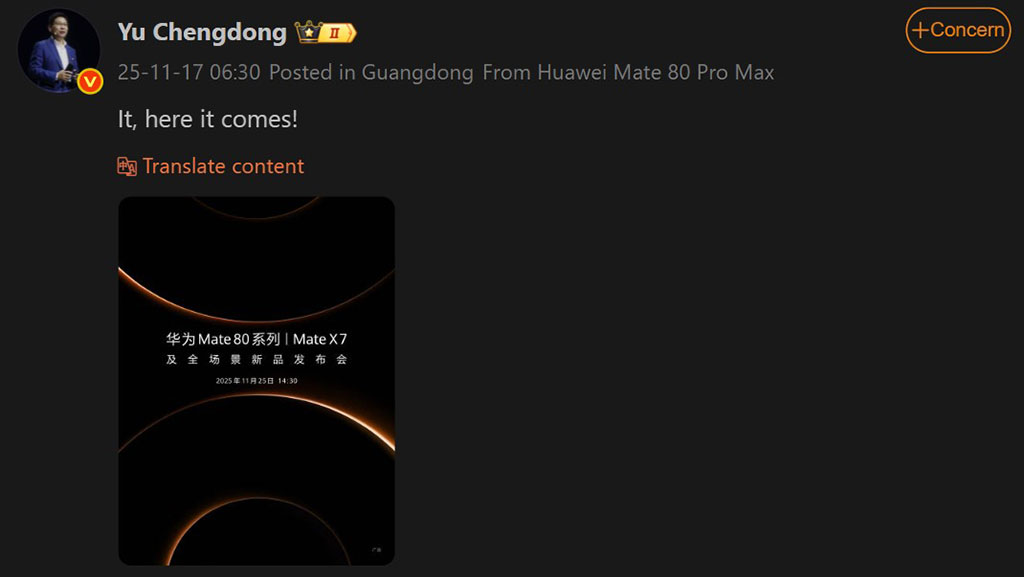
Task: Click the gold crown membership icon
Action: tap(308, 32)
